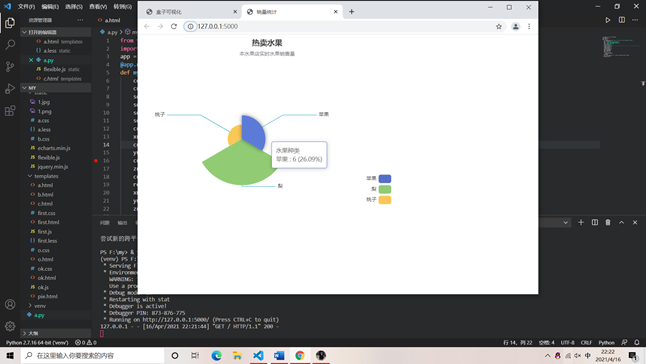Image resolution: width=646 pixels, height=364 pixels.
Task: Click errors and warnings count in status bar
Action: tap(86, 342)
